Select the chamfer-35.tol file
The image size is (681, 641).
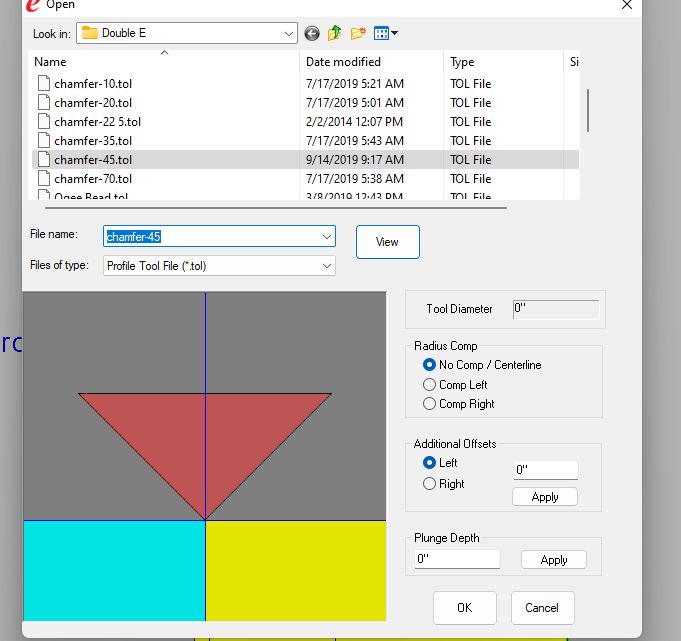(x=92, y=141)
